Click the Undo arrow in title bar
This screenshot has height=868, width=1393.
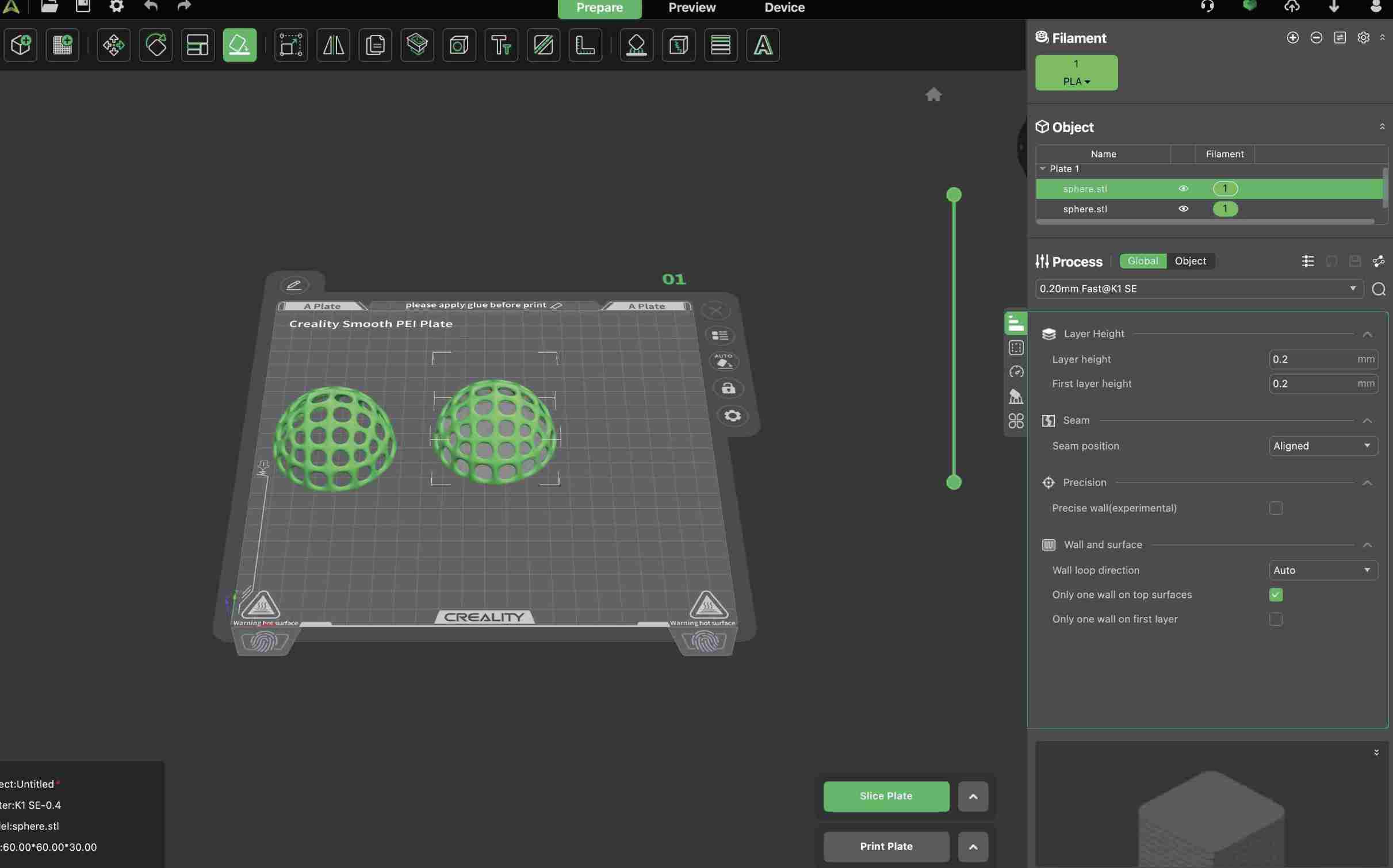tap(151, 6)
